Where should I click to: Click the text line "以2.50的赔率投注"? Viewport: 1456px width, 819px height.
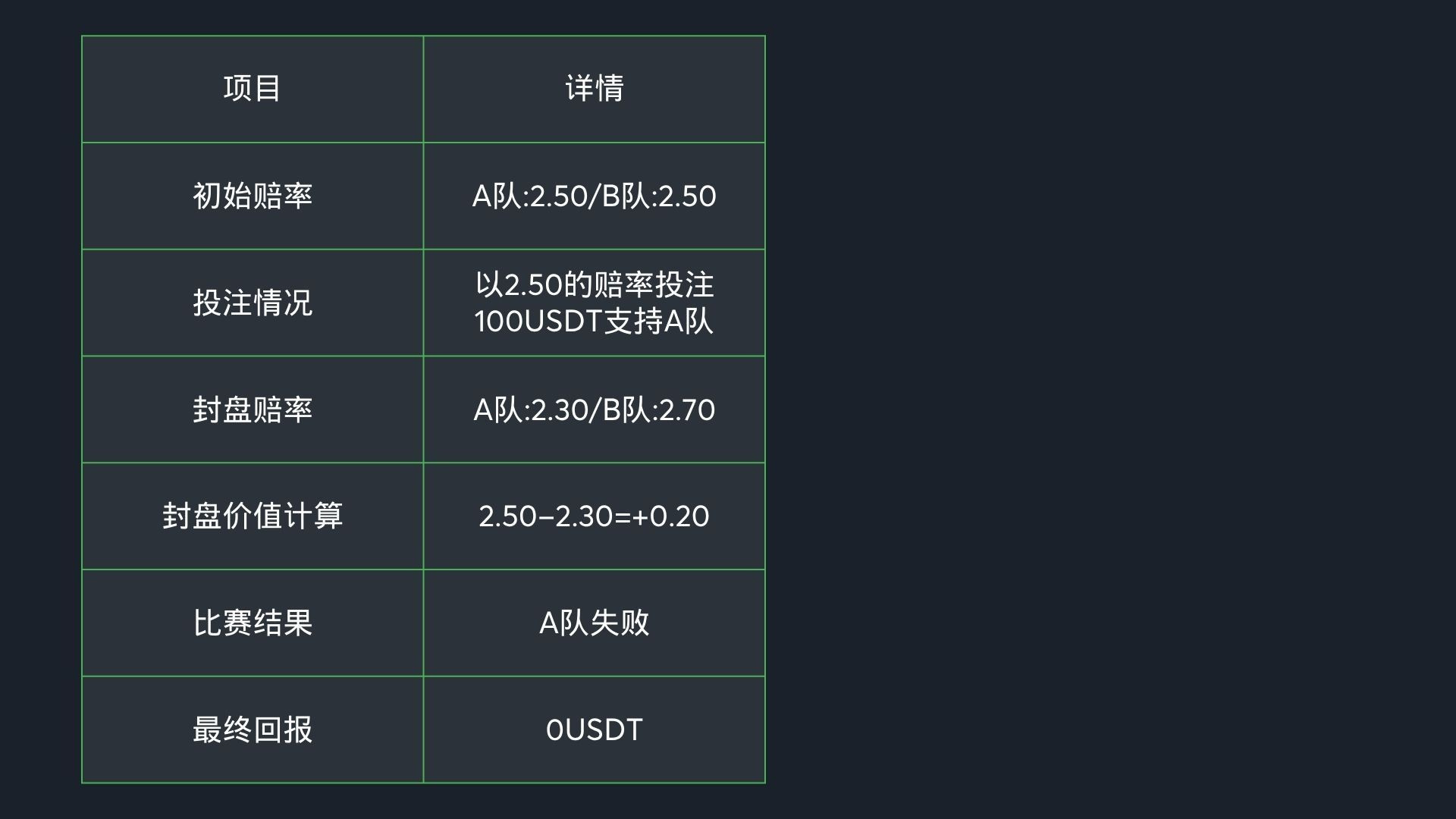pos(594,285)
